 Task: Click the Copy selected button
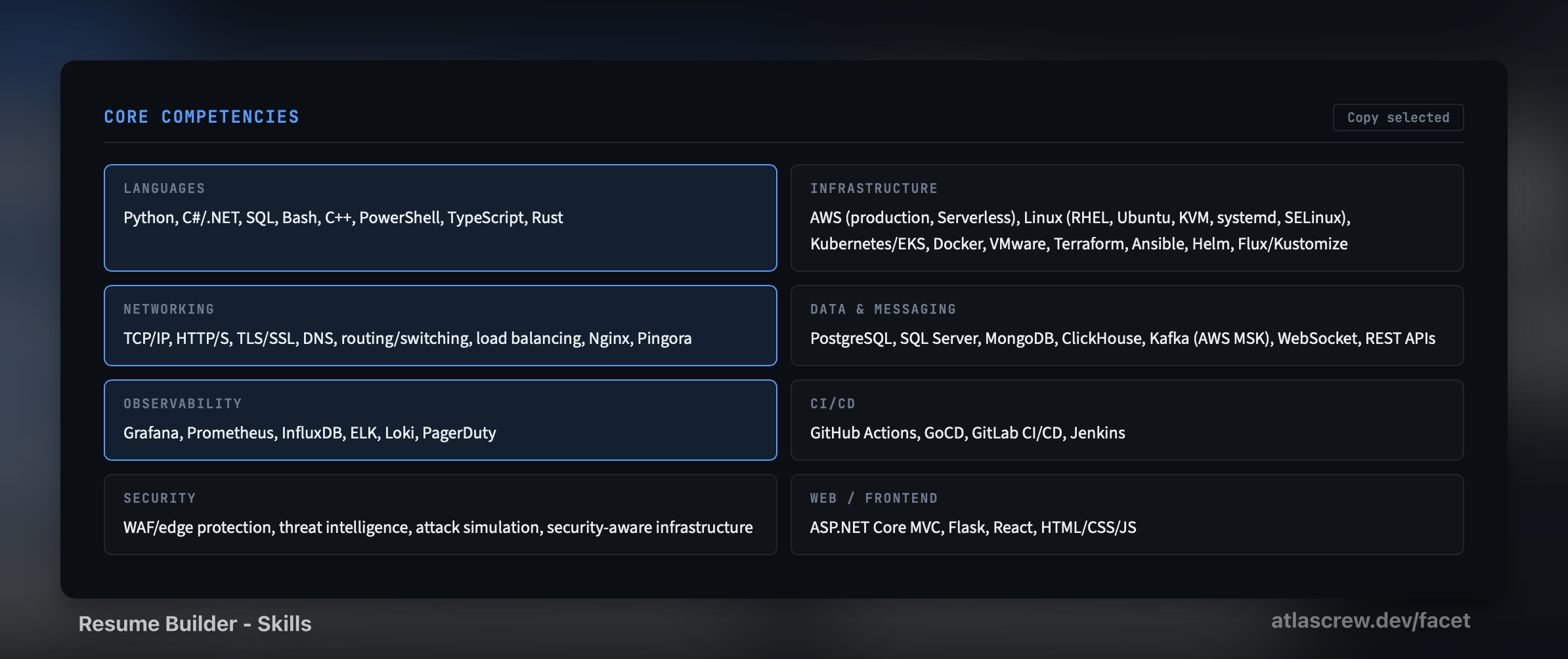1398,117
